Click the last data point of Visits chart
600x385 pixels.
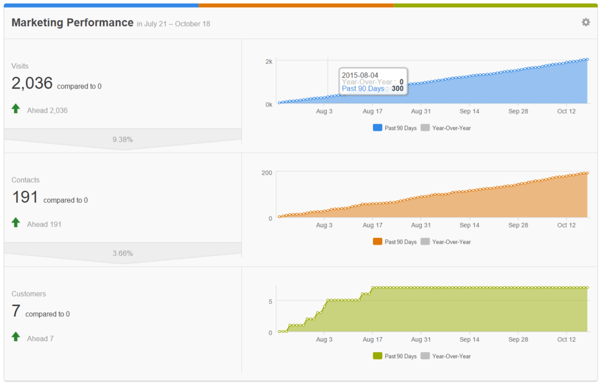click(587, 59)
